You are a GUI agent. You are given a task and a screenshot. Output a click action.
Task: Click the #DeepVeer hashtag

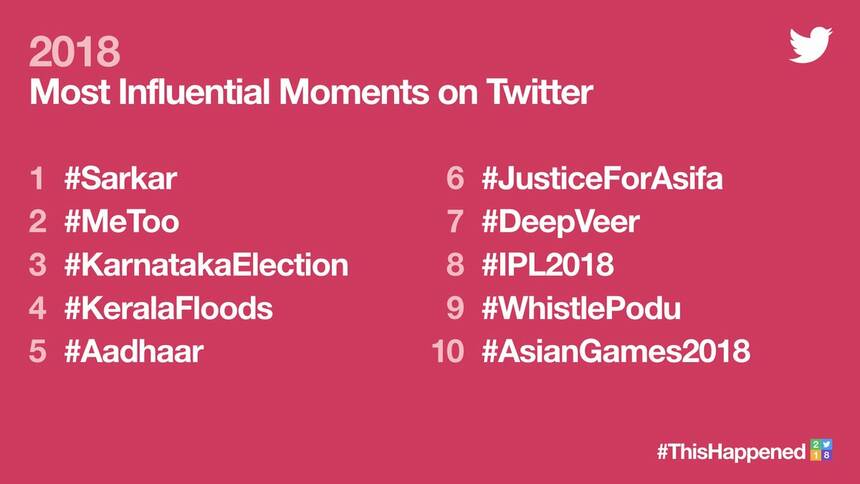coord(559,222)
